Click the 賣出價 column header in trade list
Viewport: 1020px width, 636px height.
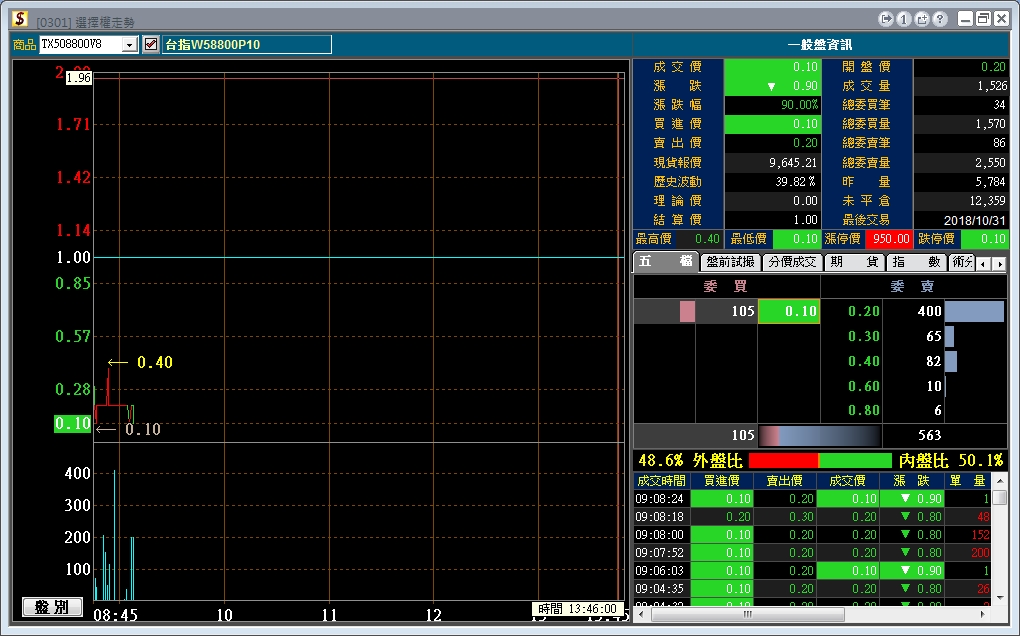785,481
